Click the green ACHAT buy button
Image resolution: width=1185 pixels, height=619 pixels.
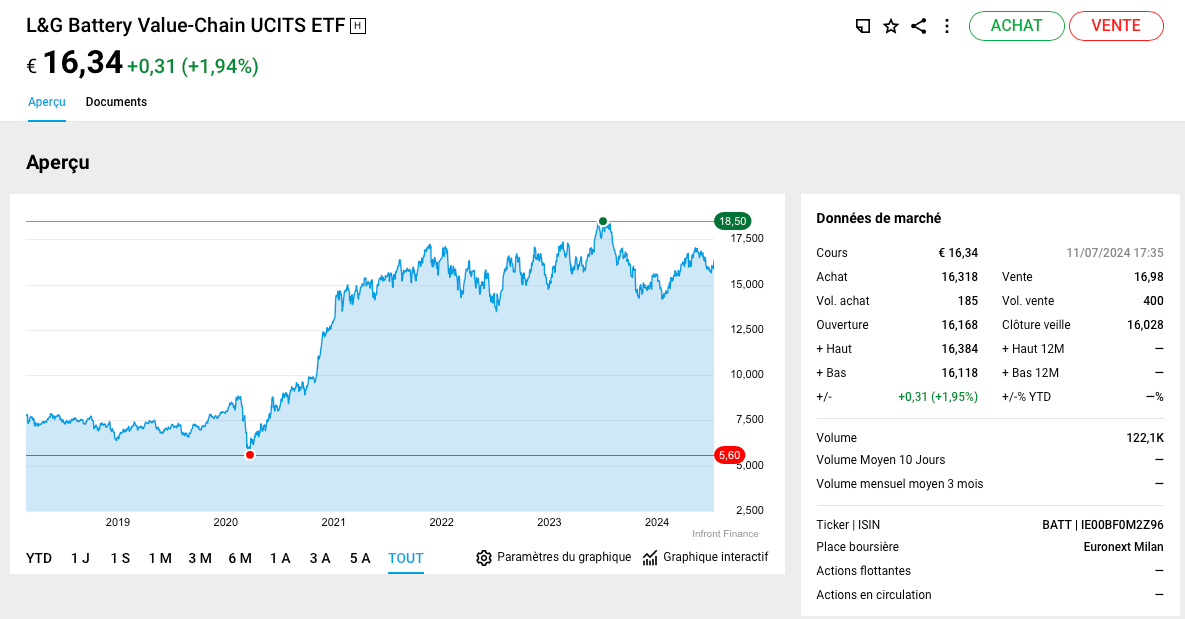click(x=1016, y=26)
